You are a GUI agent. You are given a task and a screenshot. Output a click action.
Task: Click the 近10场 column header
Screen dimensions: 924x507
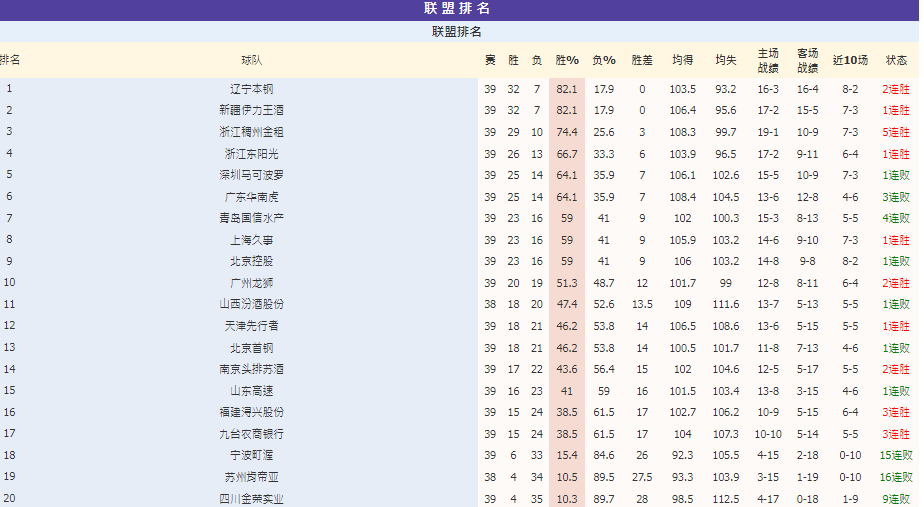[x=850, y=60]
